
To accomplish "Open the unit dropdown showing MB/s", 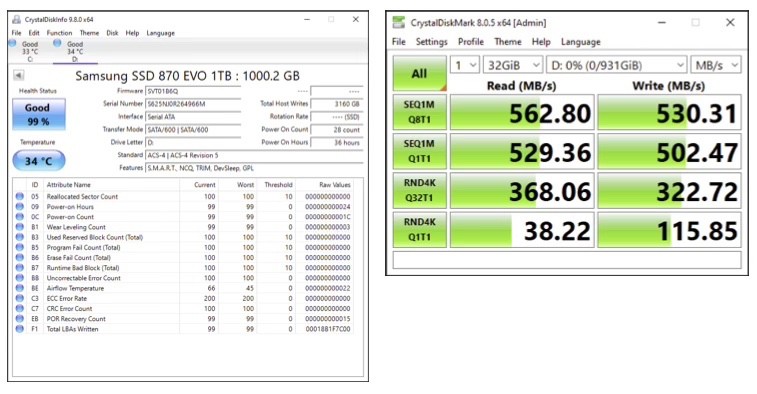I will click(x=715, y=65).
